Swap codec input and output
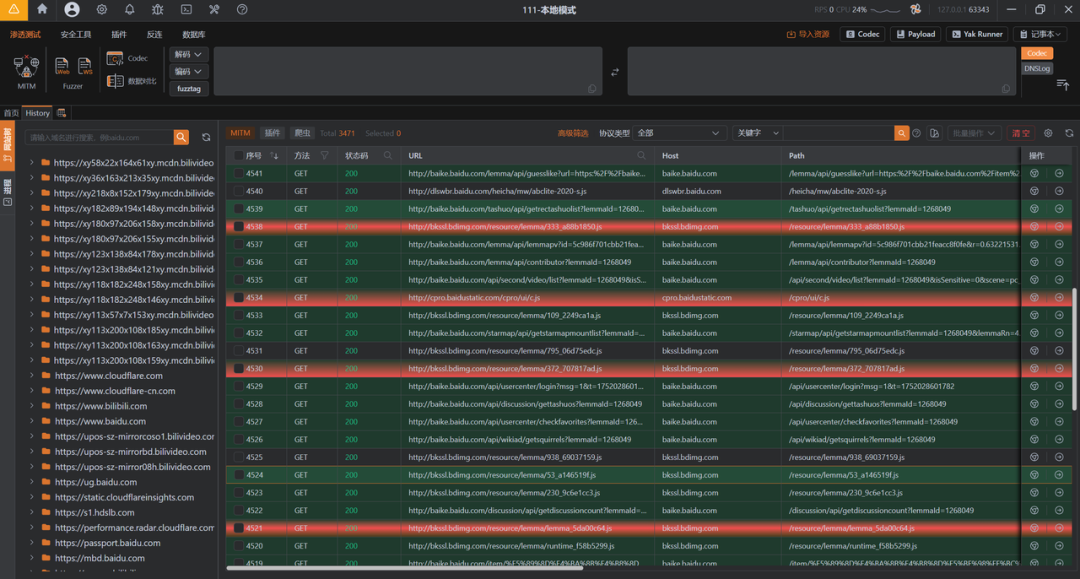 pyautogui.click(x=615, y=72)
